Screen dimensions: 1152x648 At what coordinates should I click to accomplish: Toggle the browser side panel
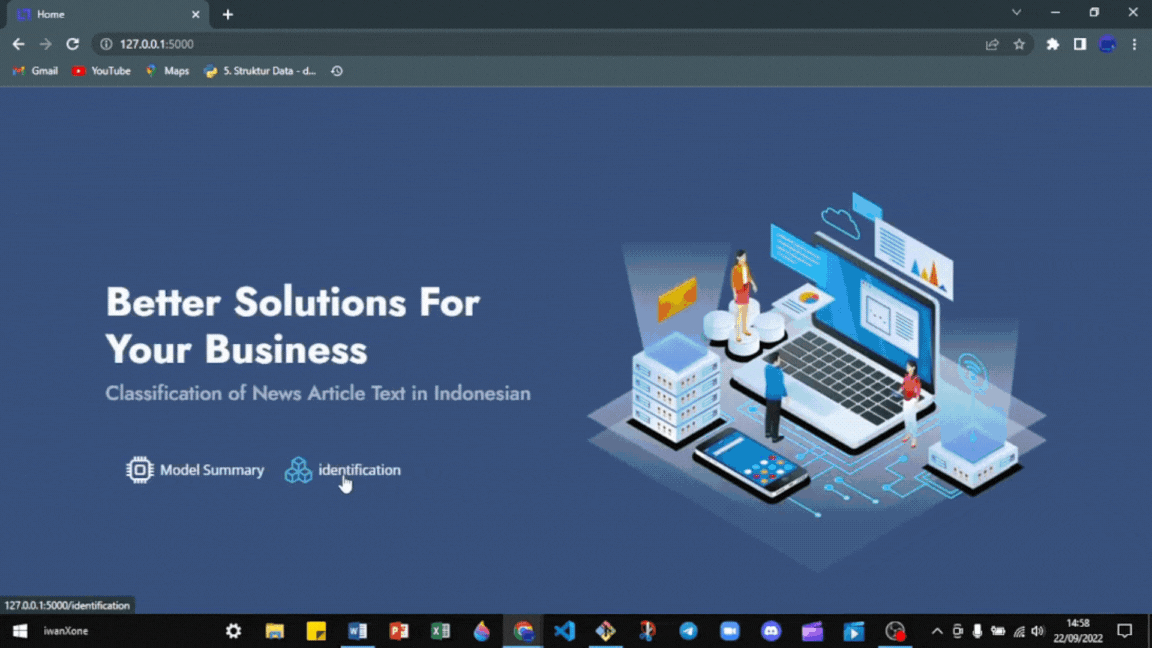click(1080, 44)
